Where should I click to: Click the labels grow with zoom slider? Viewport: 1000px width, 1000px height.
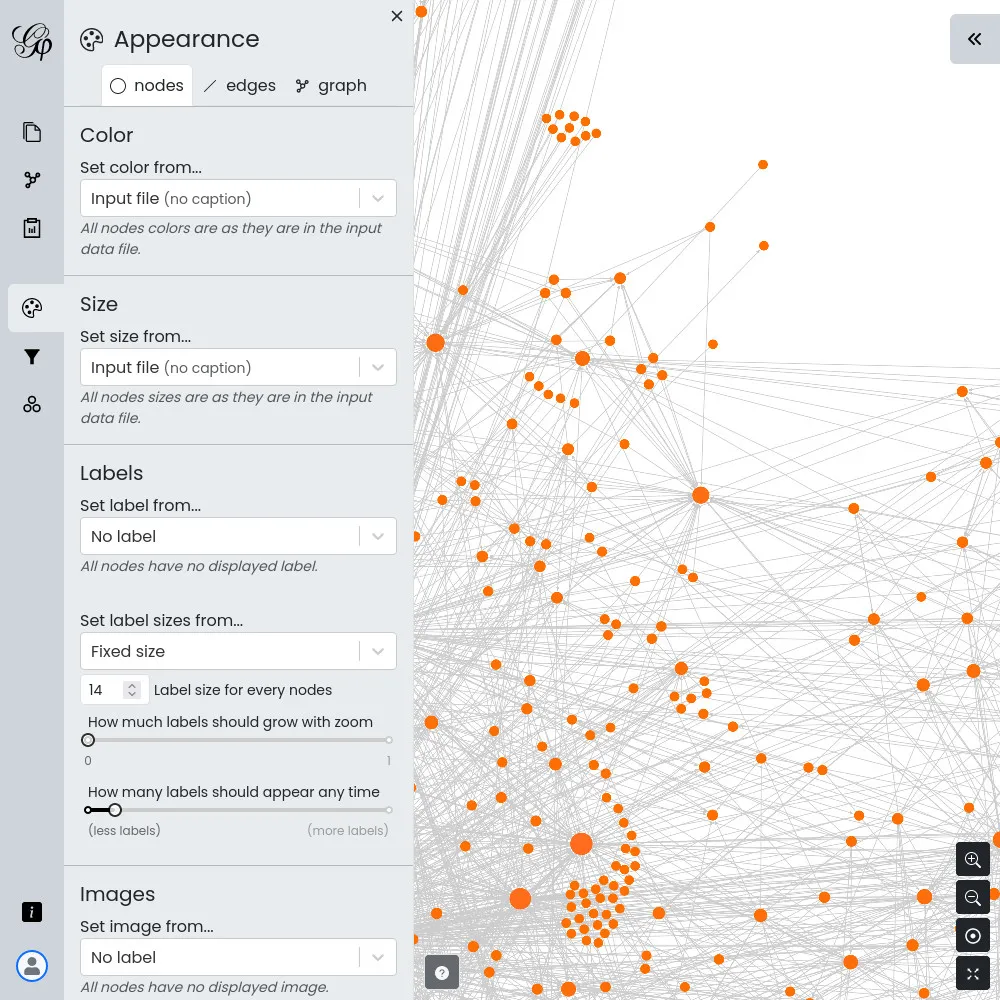[x=238, y=740]
